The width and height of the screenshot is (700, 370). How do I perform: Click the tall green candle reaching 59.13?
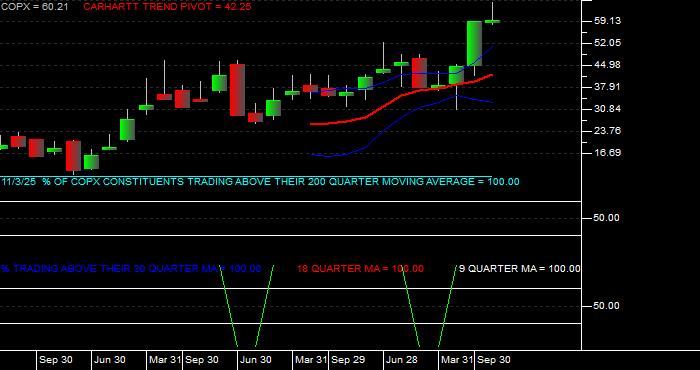tap(474, 43)
